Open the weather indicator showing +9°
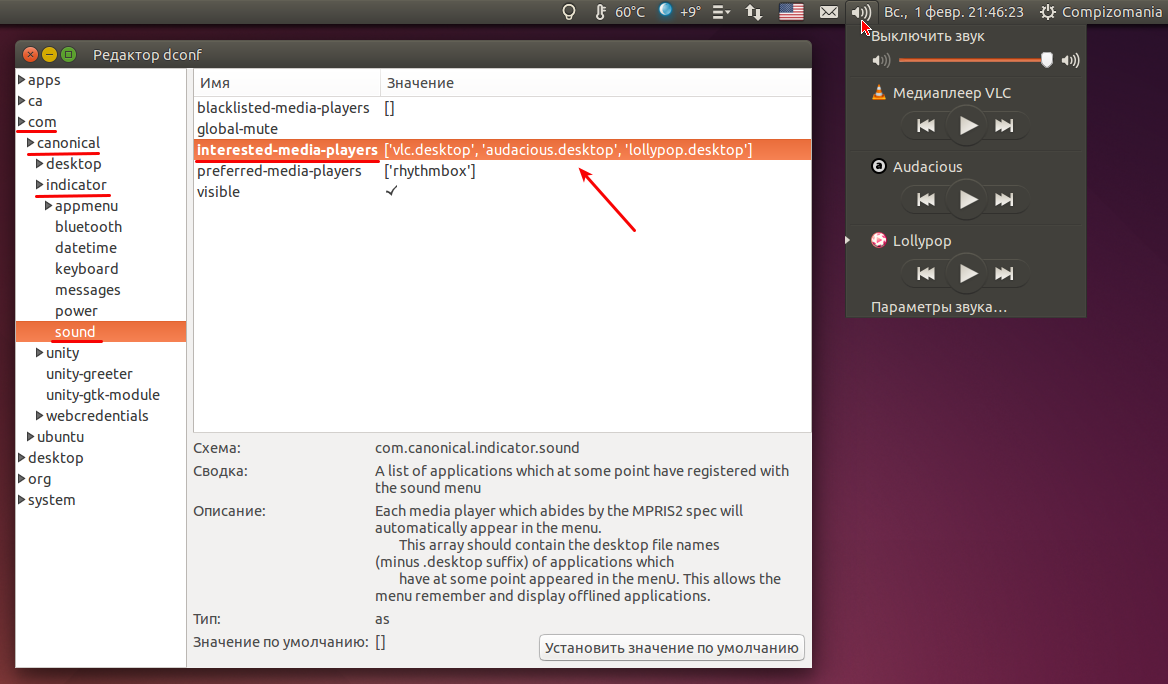1168x684 pixels. pos(679,11)
